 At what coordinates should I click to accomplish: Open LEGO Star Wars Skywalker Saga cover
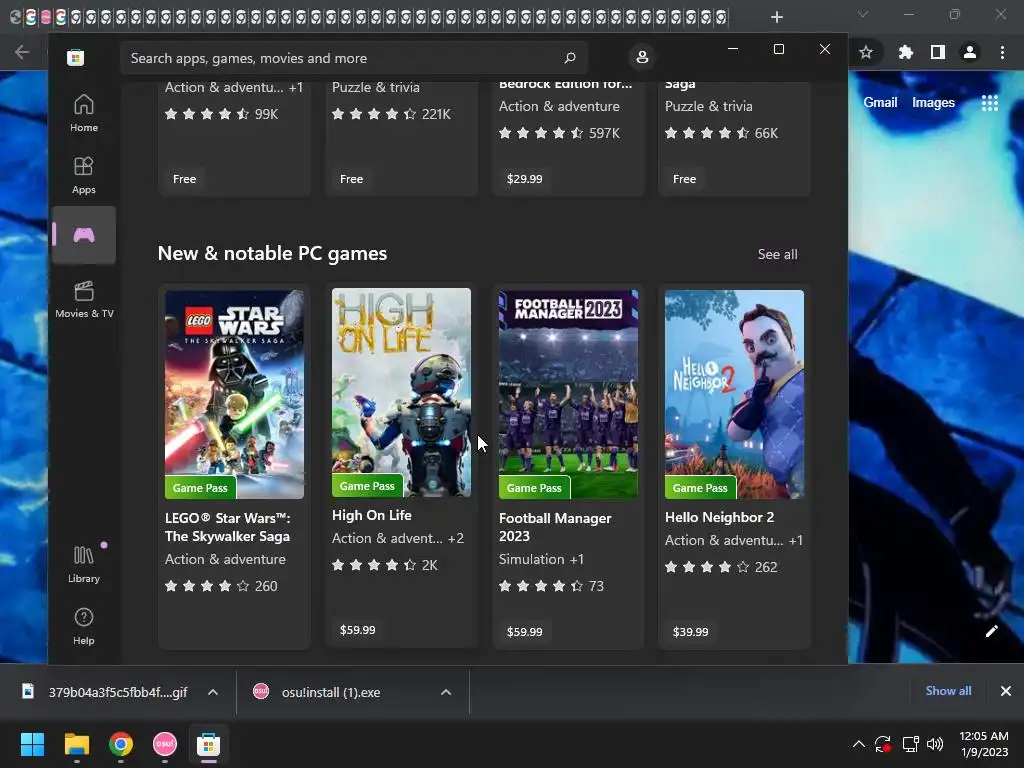(x=234, y=394)
